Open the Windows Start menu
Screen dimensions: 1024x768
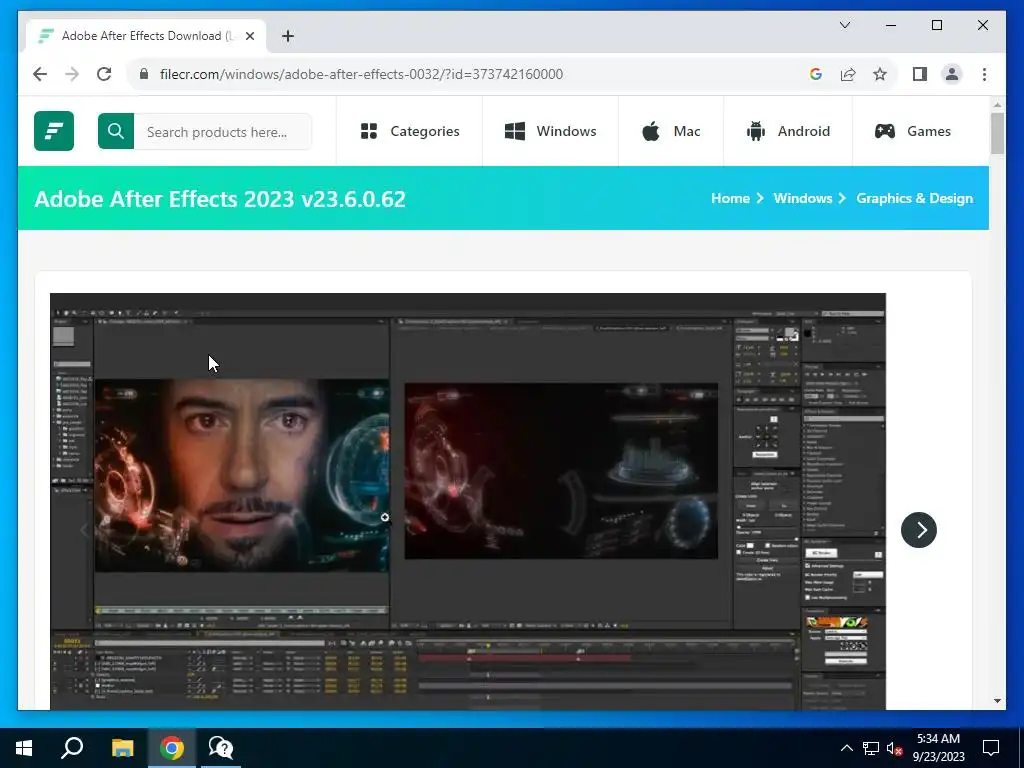coord(24,747)
